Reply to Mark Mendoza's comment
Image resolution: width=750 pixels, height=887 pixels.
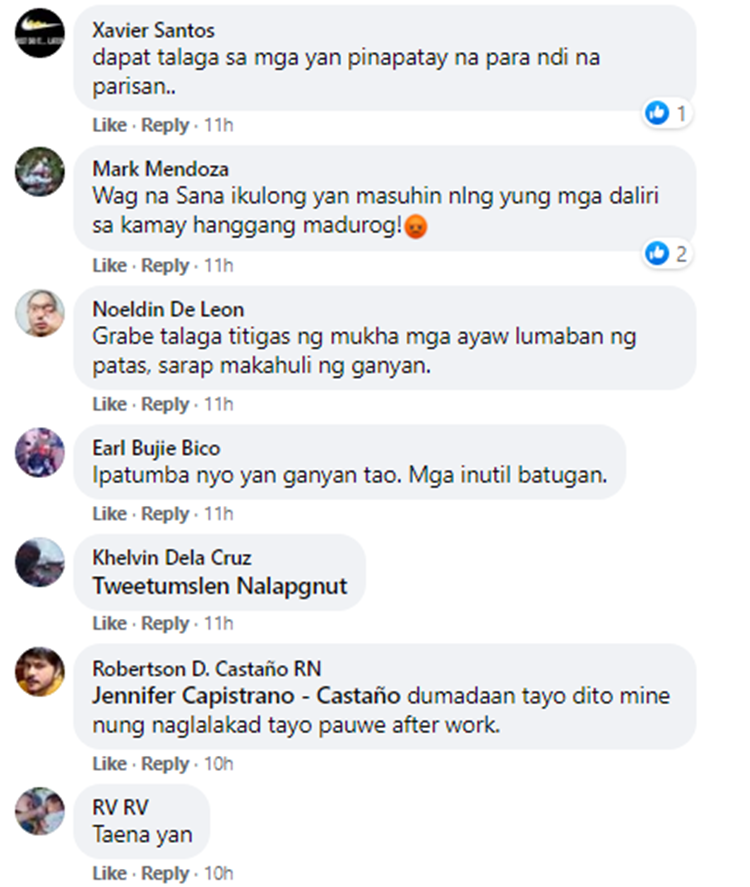click(x=165, y=265)
